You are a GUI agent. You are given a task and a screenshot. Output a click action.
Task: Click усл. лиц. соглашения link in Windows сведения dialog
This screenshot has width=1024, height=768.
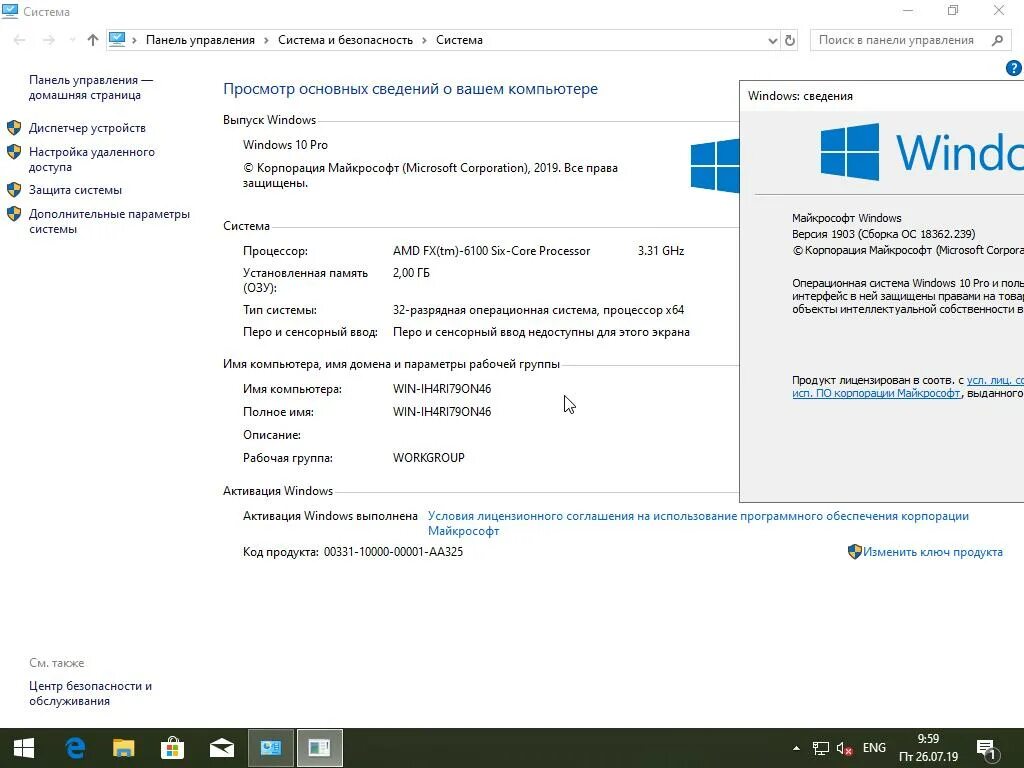pyautogui.click(x=995, y=380)
